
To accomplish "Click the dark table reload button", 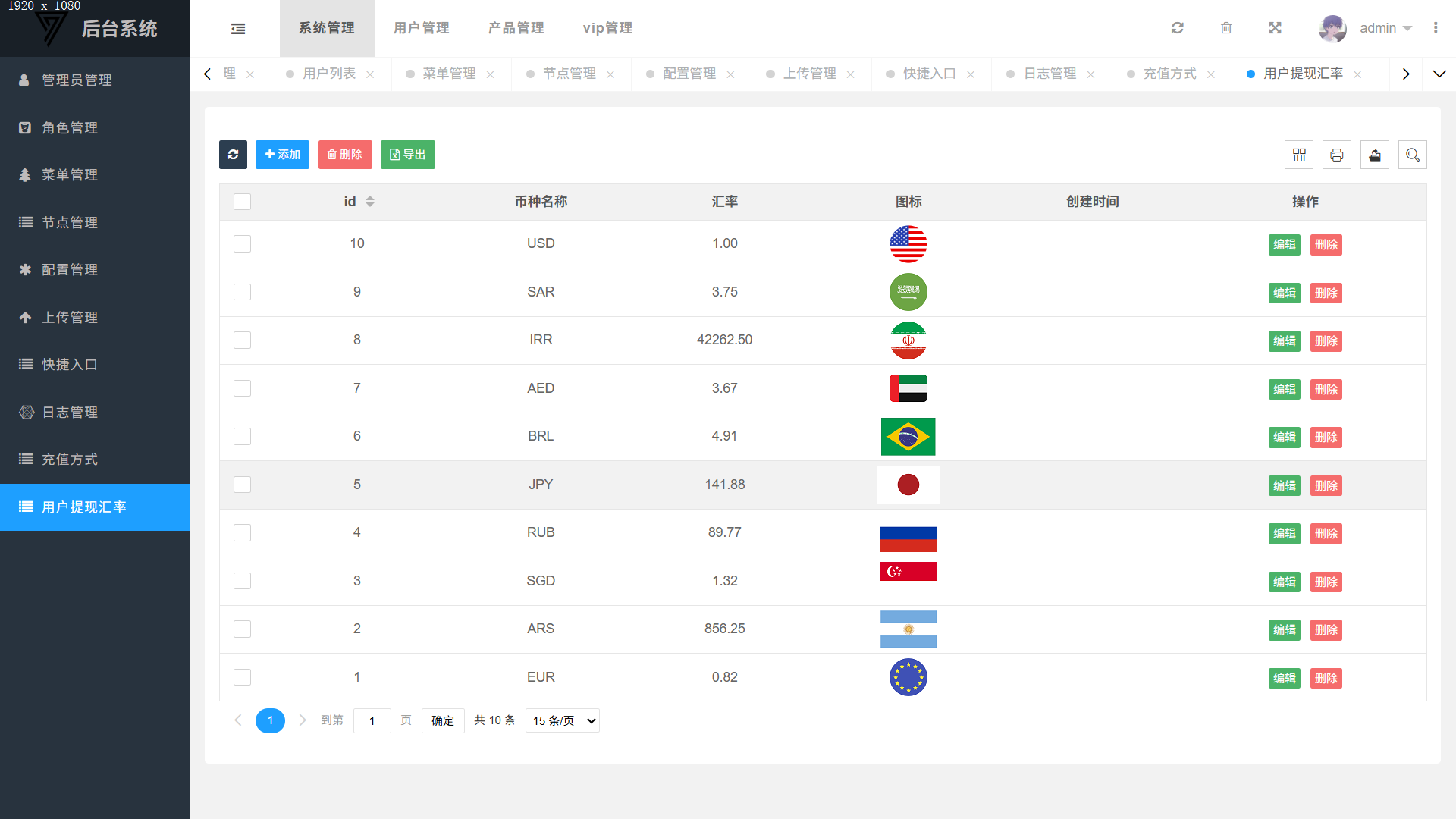I will pyautogui.click(x=233, y=155).
